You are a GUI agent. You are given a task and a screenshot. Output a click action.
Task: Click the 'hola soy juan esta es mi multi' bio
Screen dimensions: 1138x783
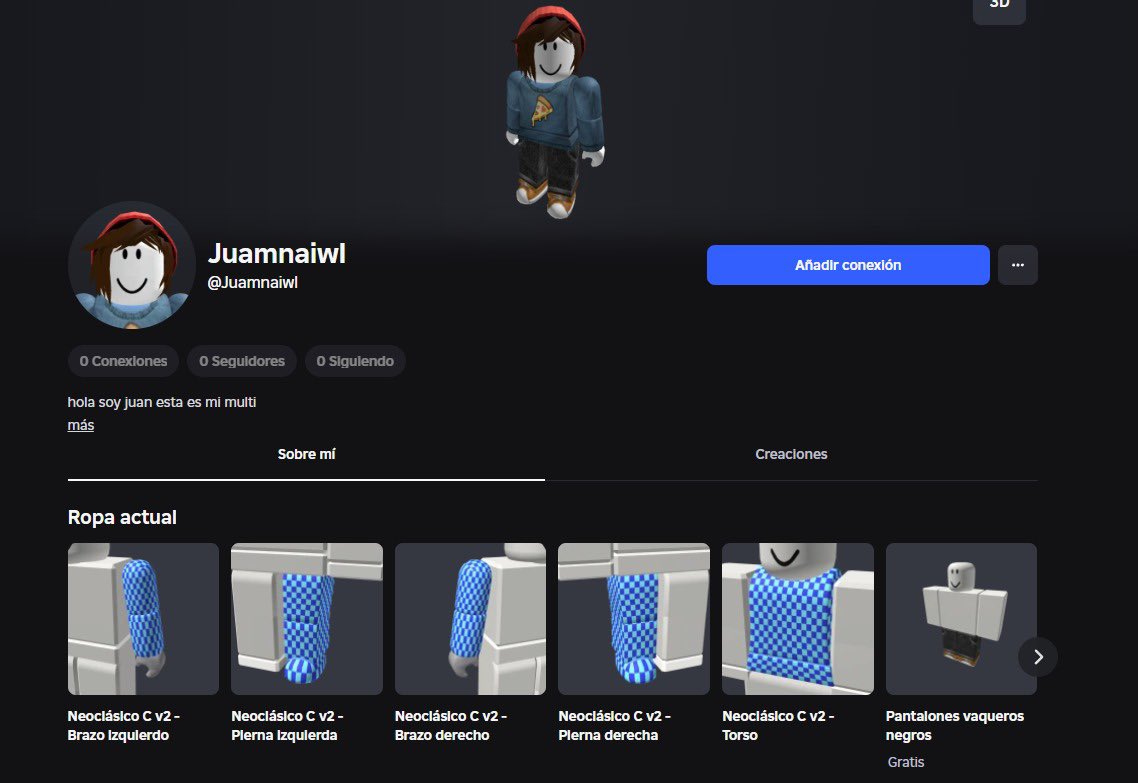[x=162, y=402]
